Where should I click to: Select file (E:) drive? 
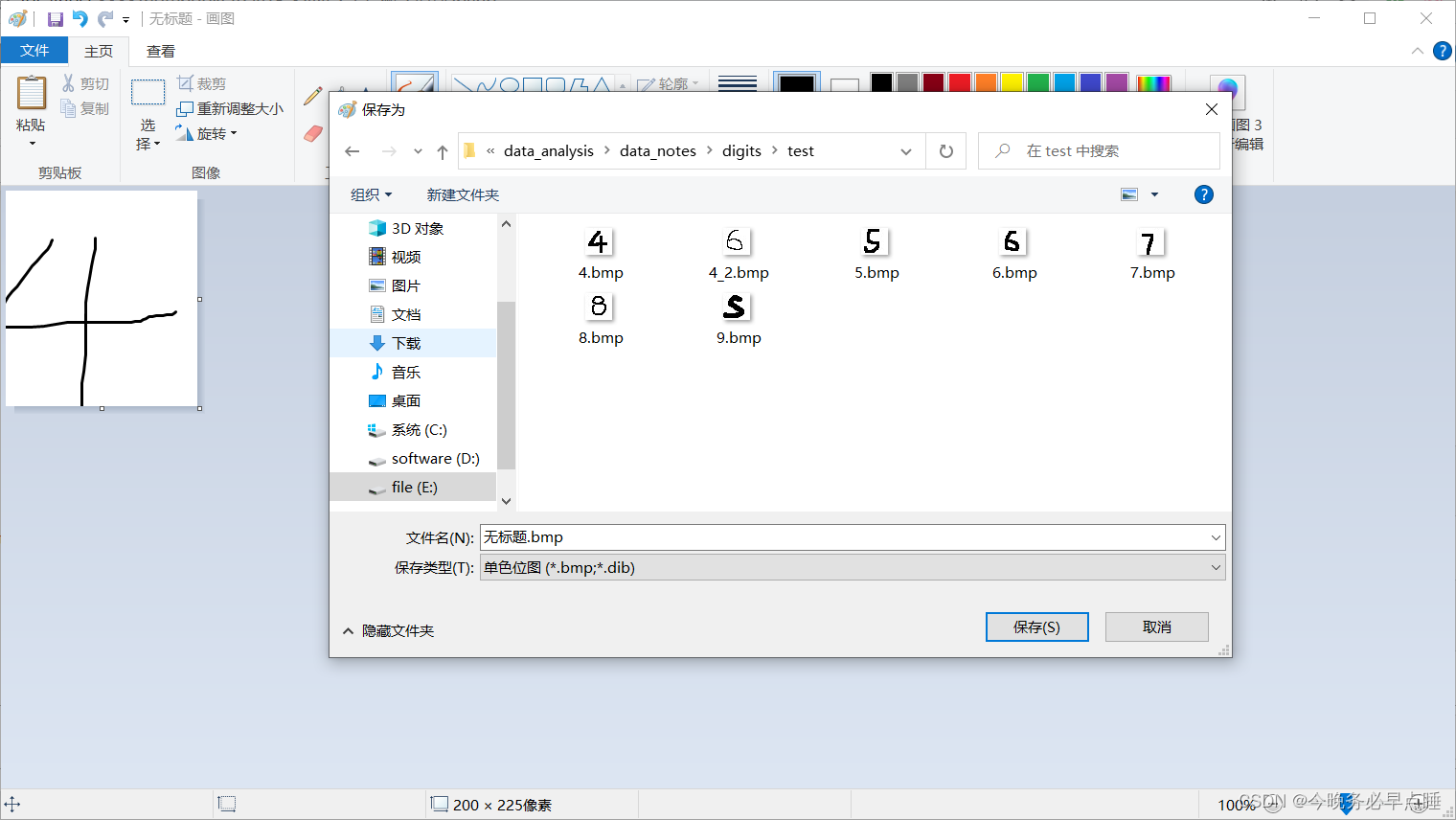[414, 487]
